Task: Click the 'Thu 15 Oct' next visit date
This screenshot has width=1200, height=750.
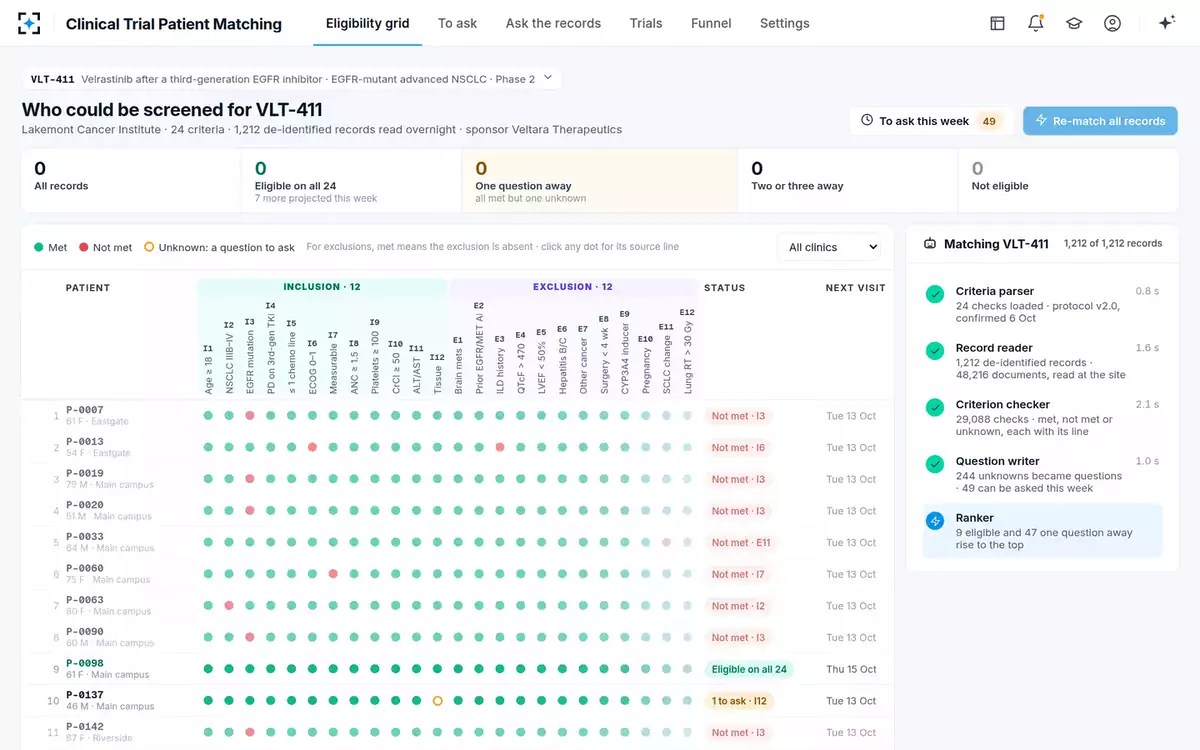Action: (x=851, y=669)
